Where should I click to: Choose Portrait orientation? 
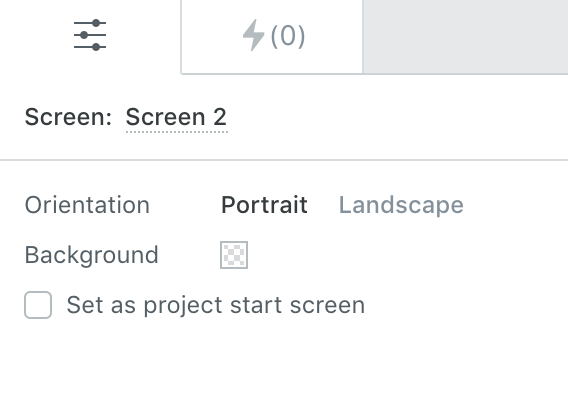[264, 205]
